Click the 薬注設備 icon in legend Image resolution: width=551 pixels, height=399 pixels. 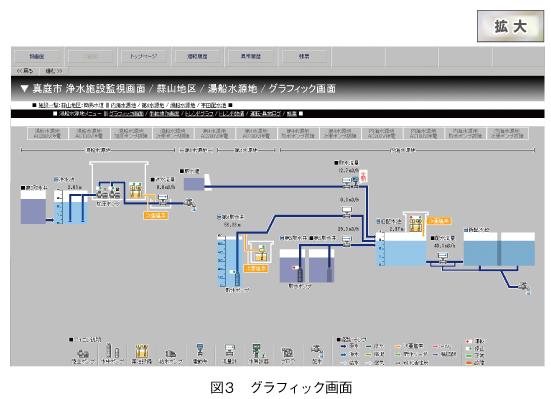pyautogui.click(x=142, y=351)
